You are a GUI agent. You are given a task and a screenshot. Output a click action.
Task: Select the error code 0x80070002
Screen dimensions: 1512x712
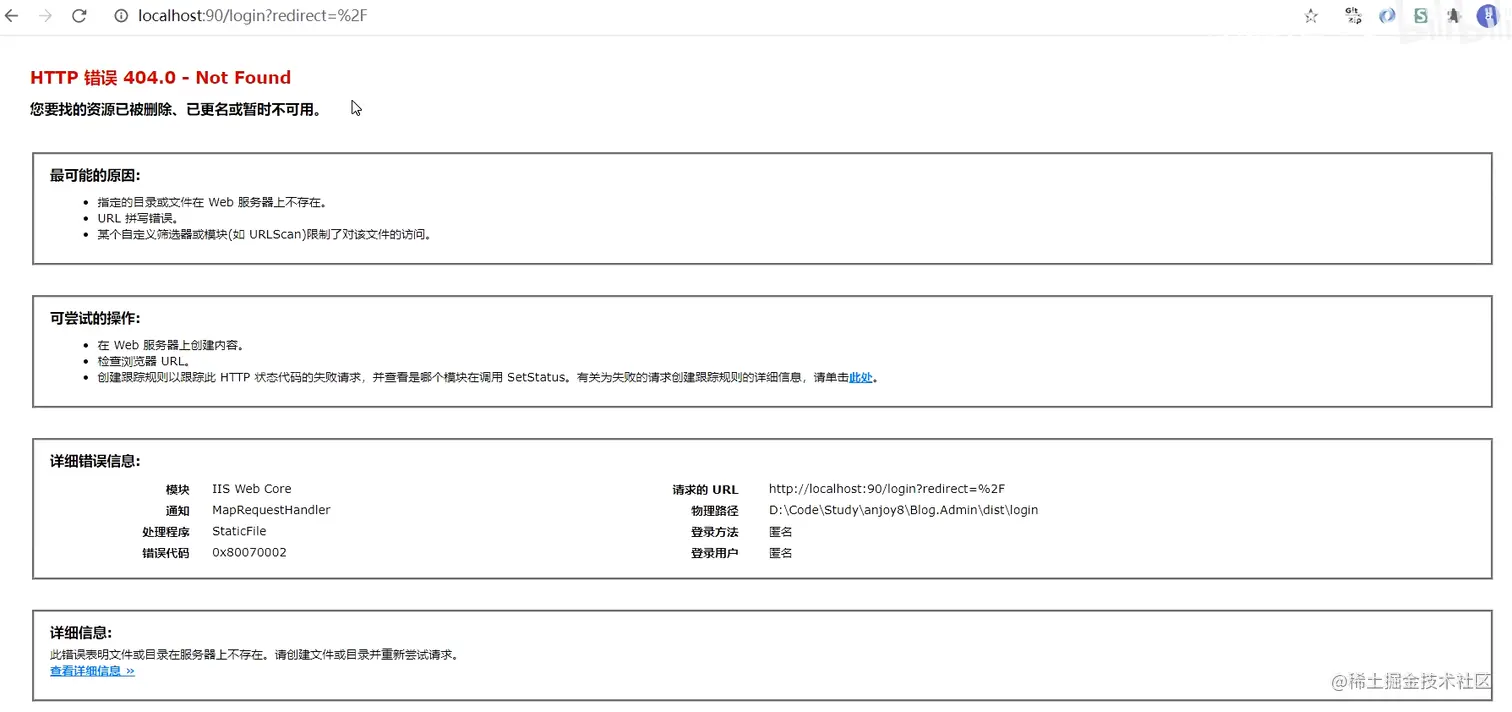coord(249,552)
